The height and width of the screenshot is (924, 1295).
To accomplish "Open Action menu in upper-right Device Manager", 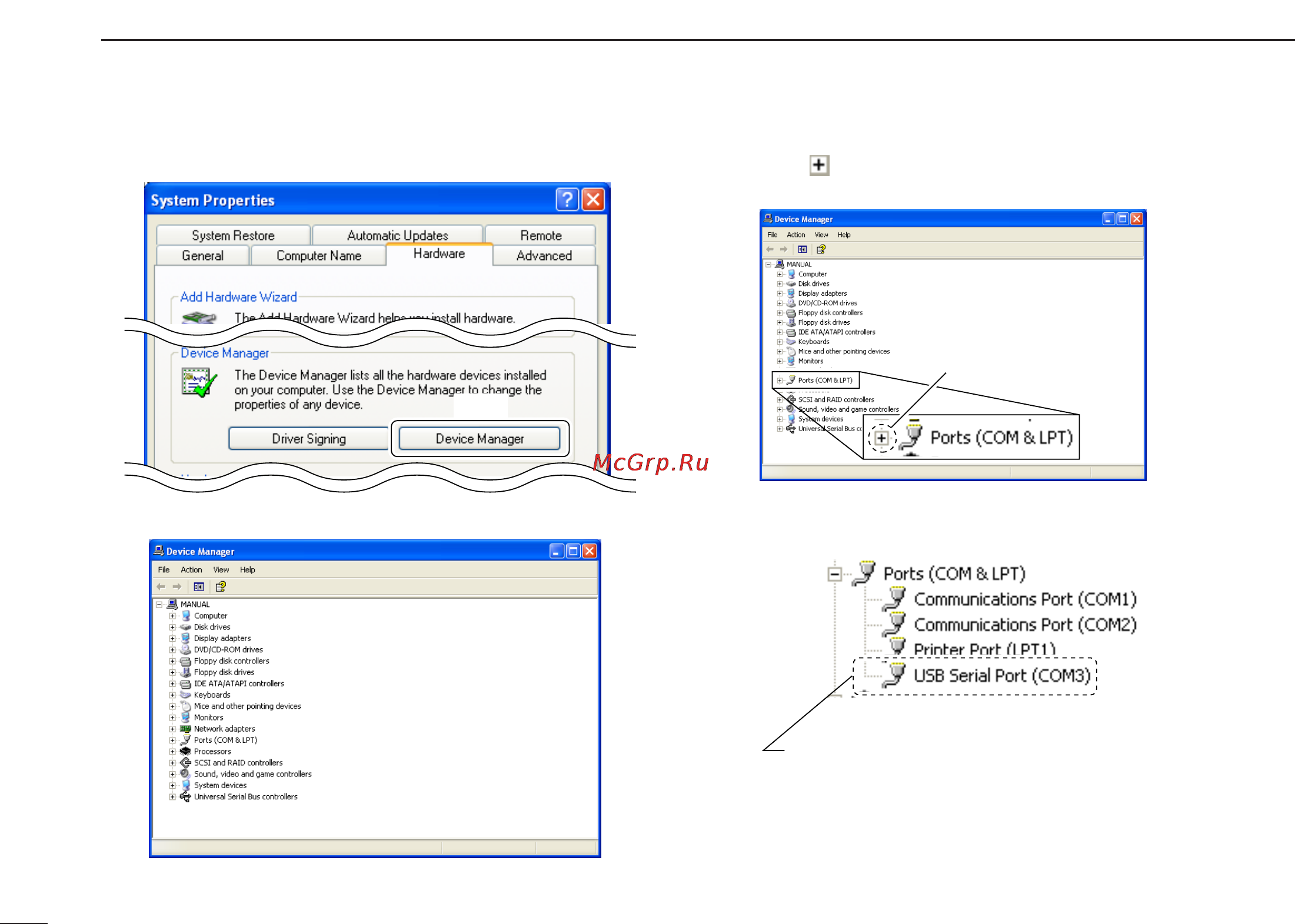I will pyautogui.click(x=795, y=235).
